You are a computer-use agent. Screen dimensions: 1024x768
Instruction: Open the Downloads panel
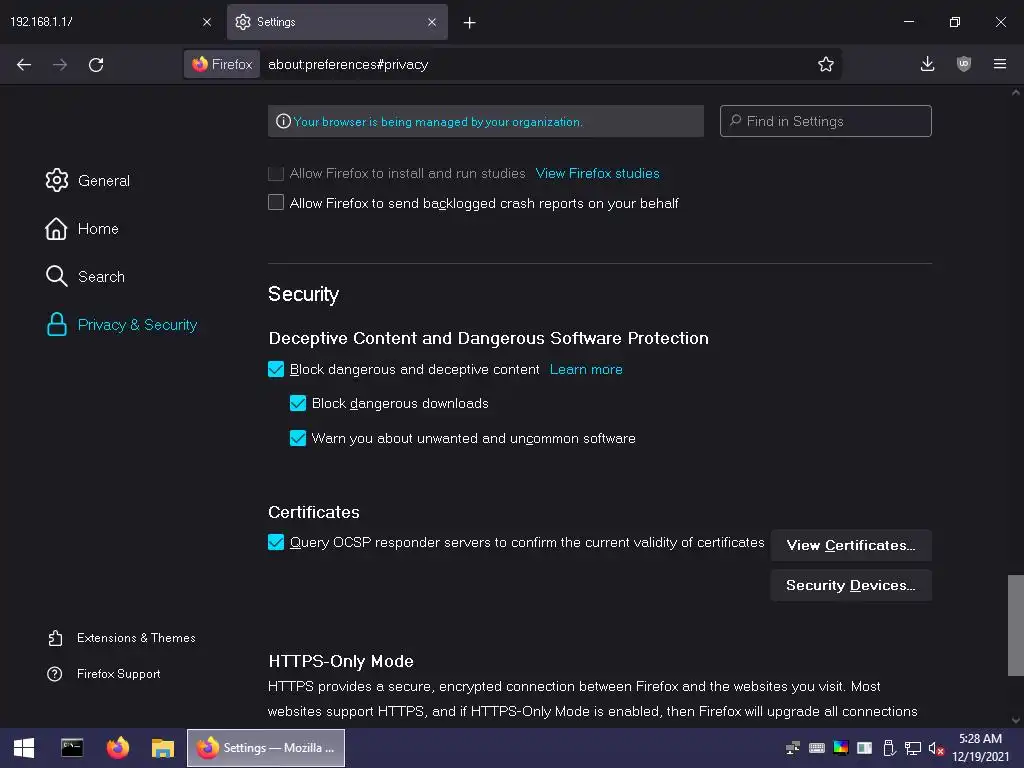coord(927,64)
